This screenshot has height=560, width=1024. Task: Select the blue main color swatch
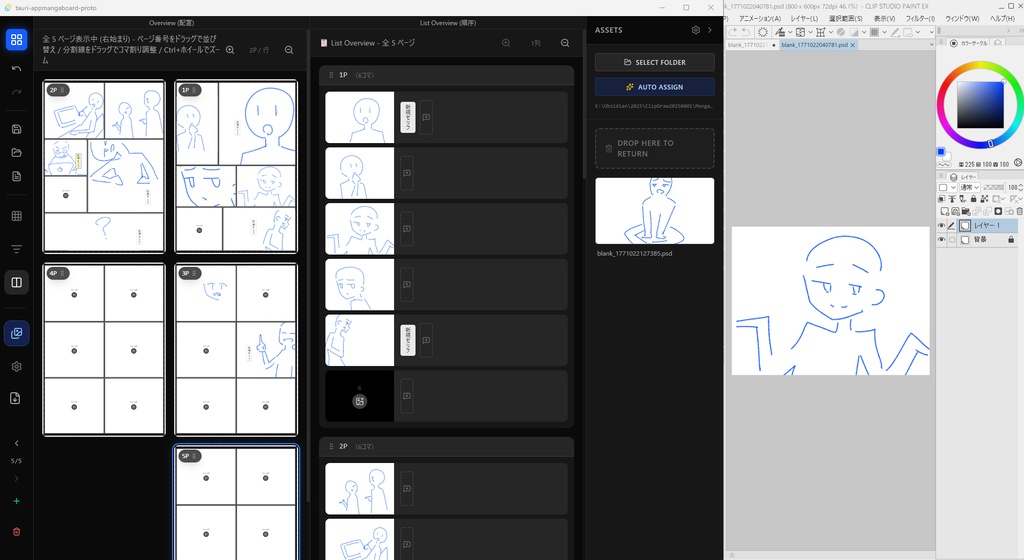pos(941,152)
